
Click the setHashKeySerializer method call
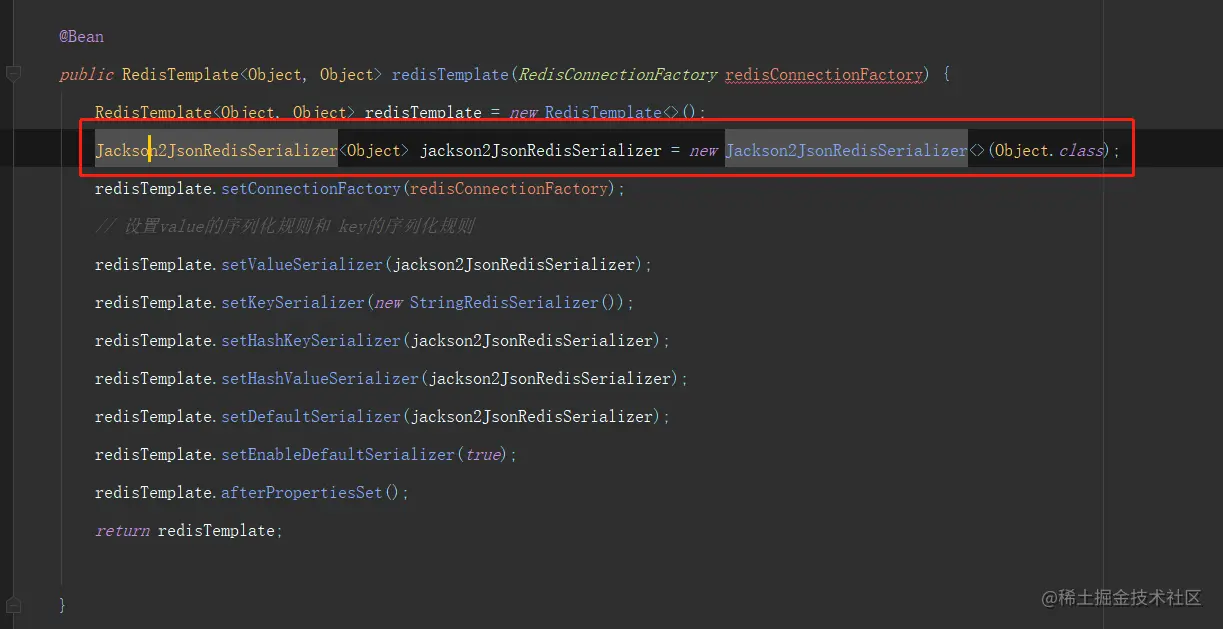coord(311,341)
